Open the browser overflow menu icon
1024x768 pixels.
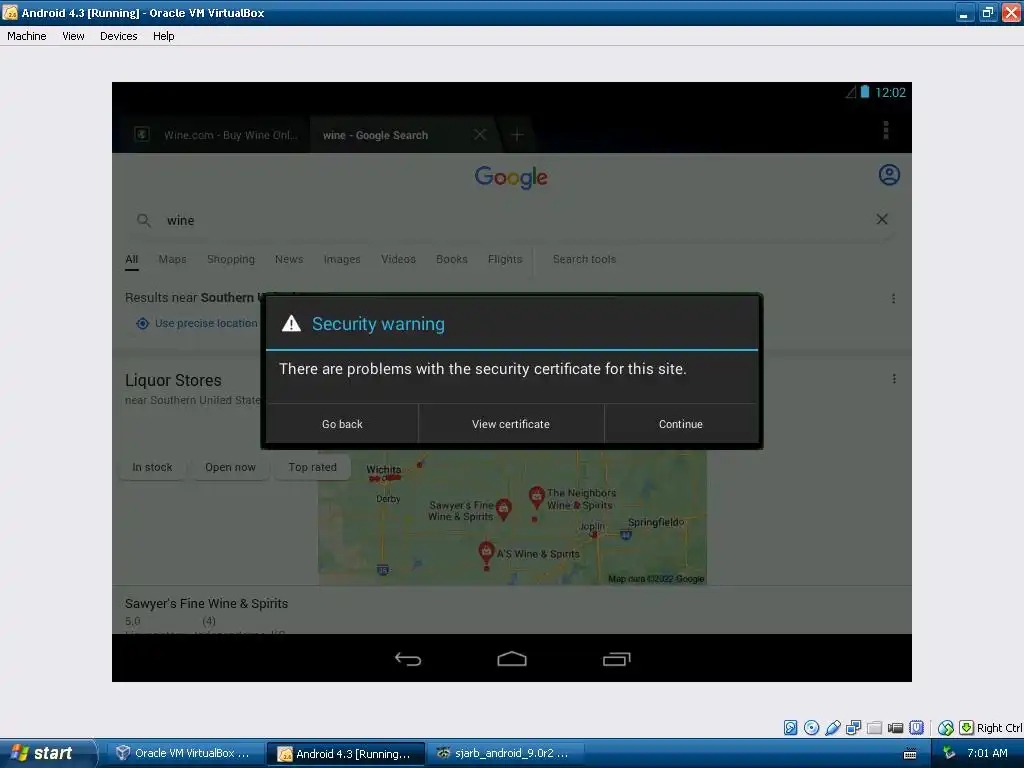[x=886, y=130]
